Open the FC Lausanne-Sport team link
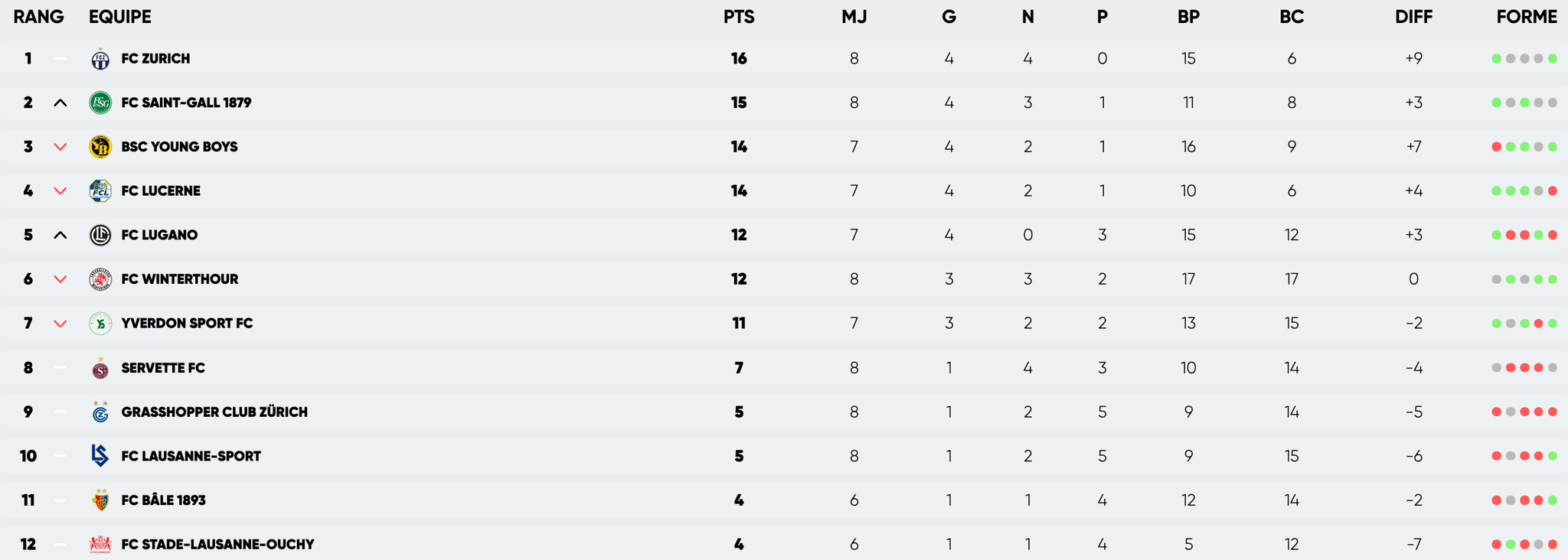Screen dimensions: 1568x560 [x=191, y=456]
